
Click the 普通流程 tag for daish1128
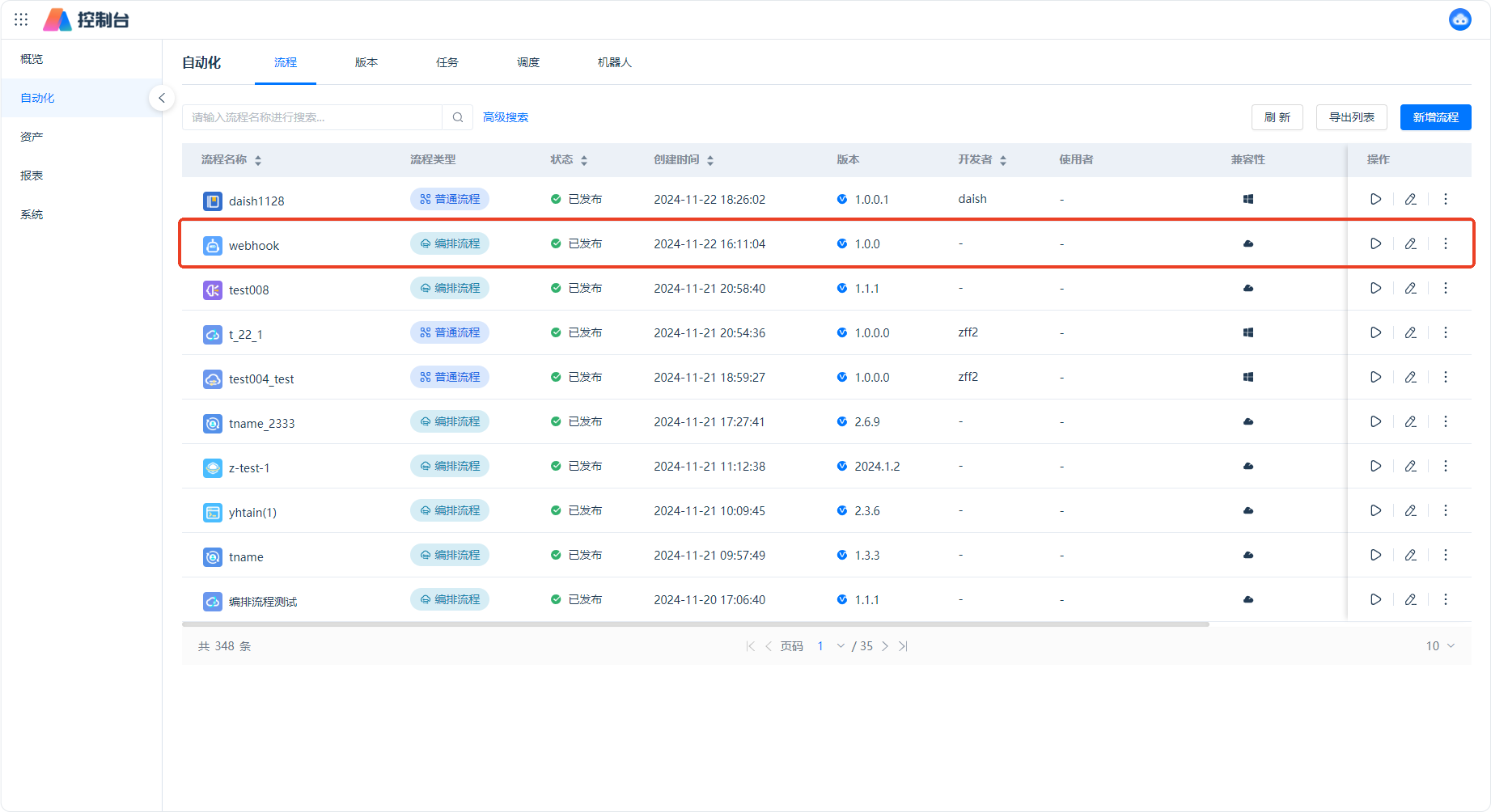point(450,199)
